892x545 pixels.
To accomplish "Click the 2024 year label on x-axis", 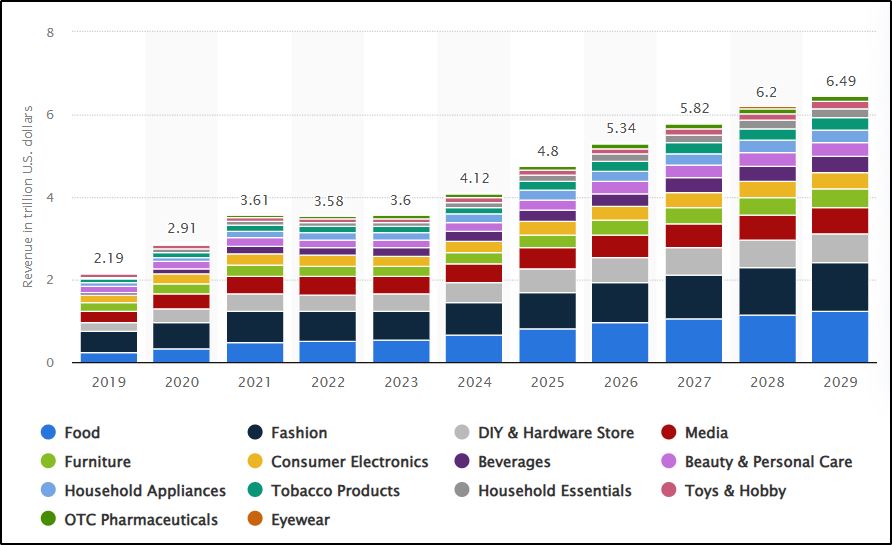I will click(474, 383).
